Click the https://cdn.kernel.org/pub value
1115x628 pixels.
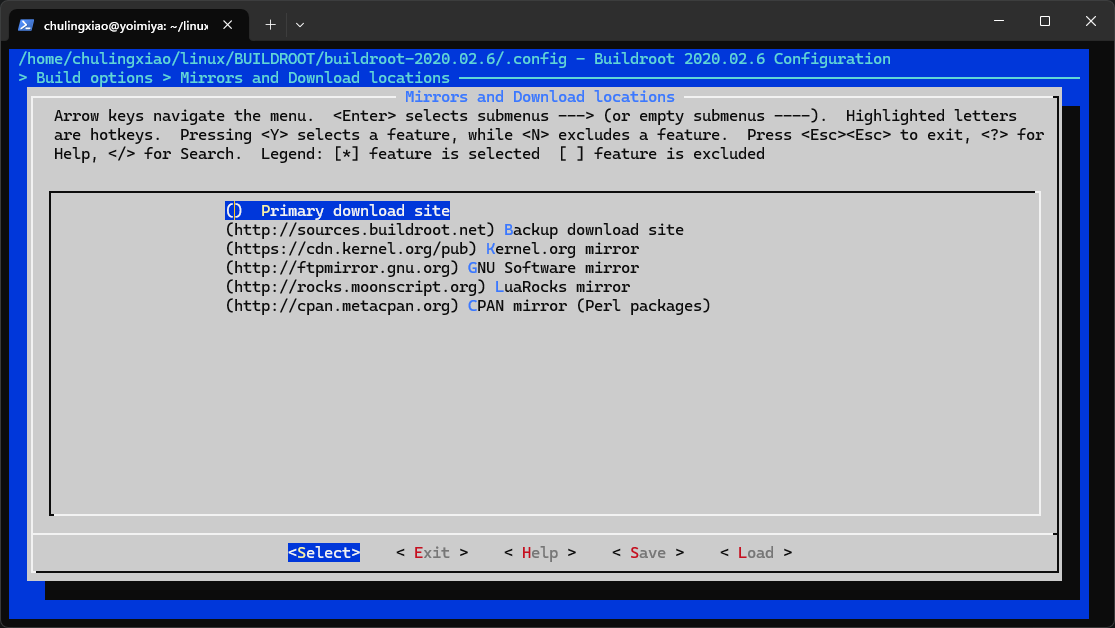click(351, 249)
